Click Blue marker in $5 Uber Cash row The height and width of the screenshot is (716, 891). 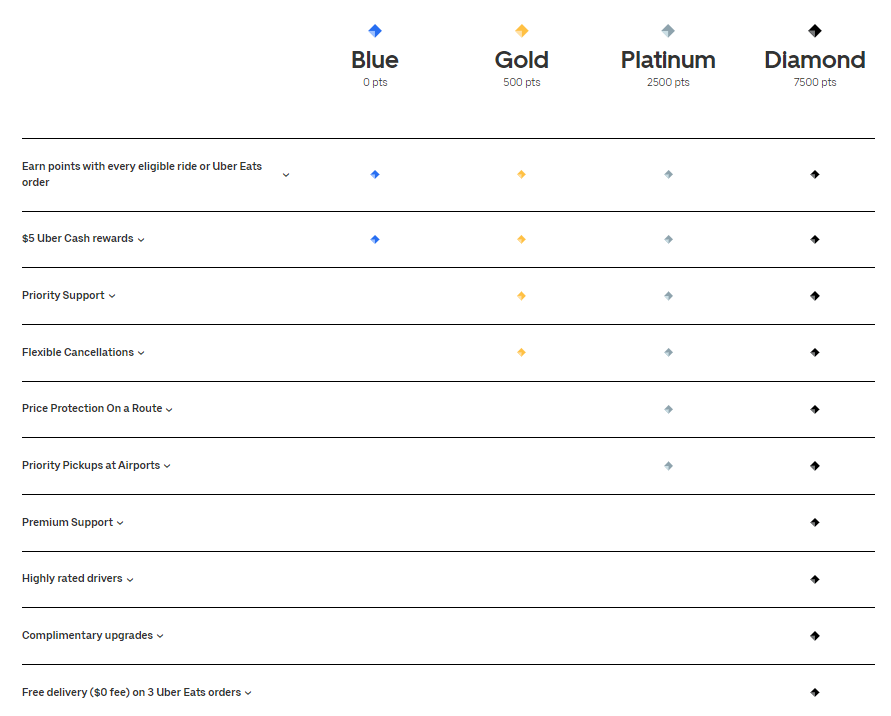375,240
